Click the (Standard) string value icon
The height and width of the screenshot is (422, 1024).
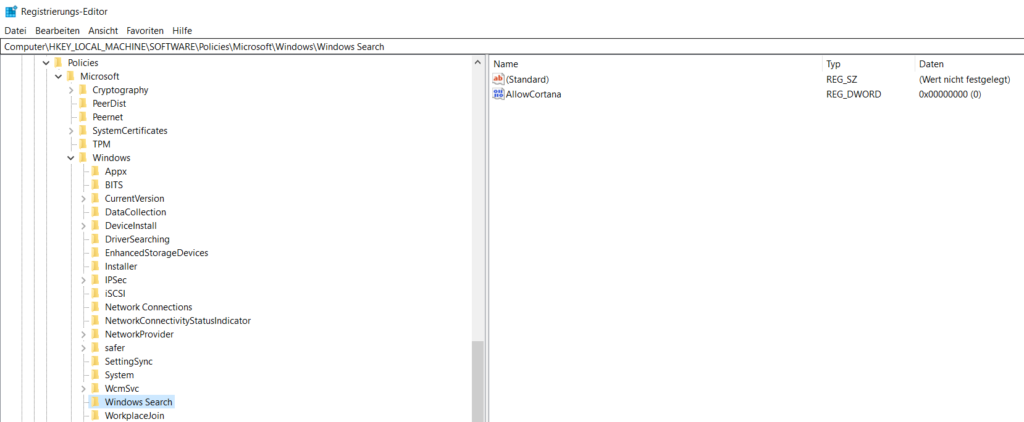pyautogui.click(x=498, y=79)
